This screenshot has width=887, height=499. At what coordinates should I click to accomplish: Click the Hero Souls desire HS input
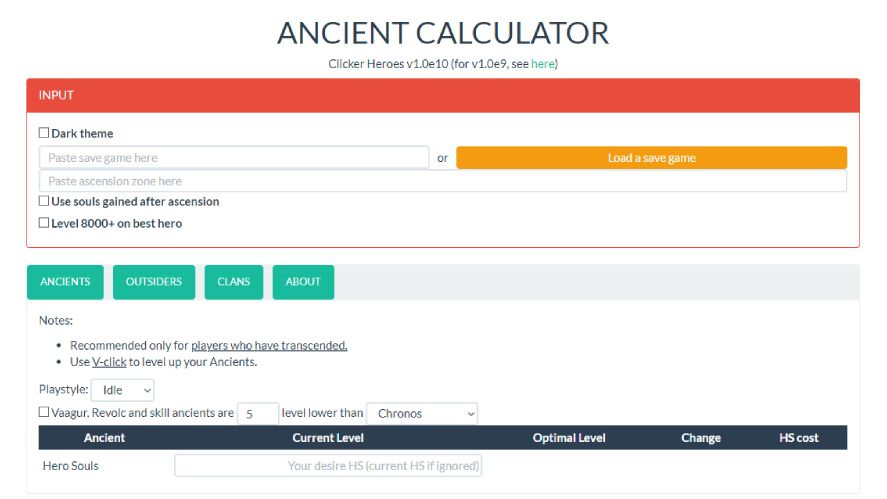tap(328, 466)
